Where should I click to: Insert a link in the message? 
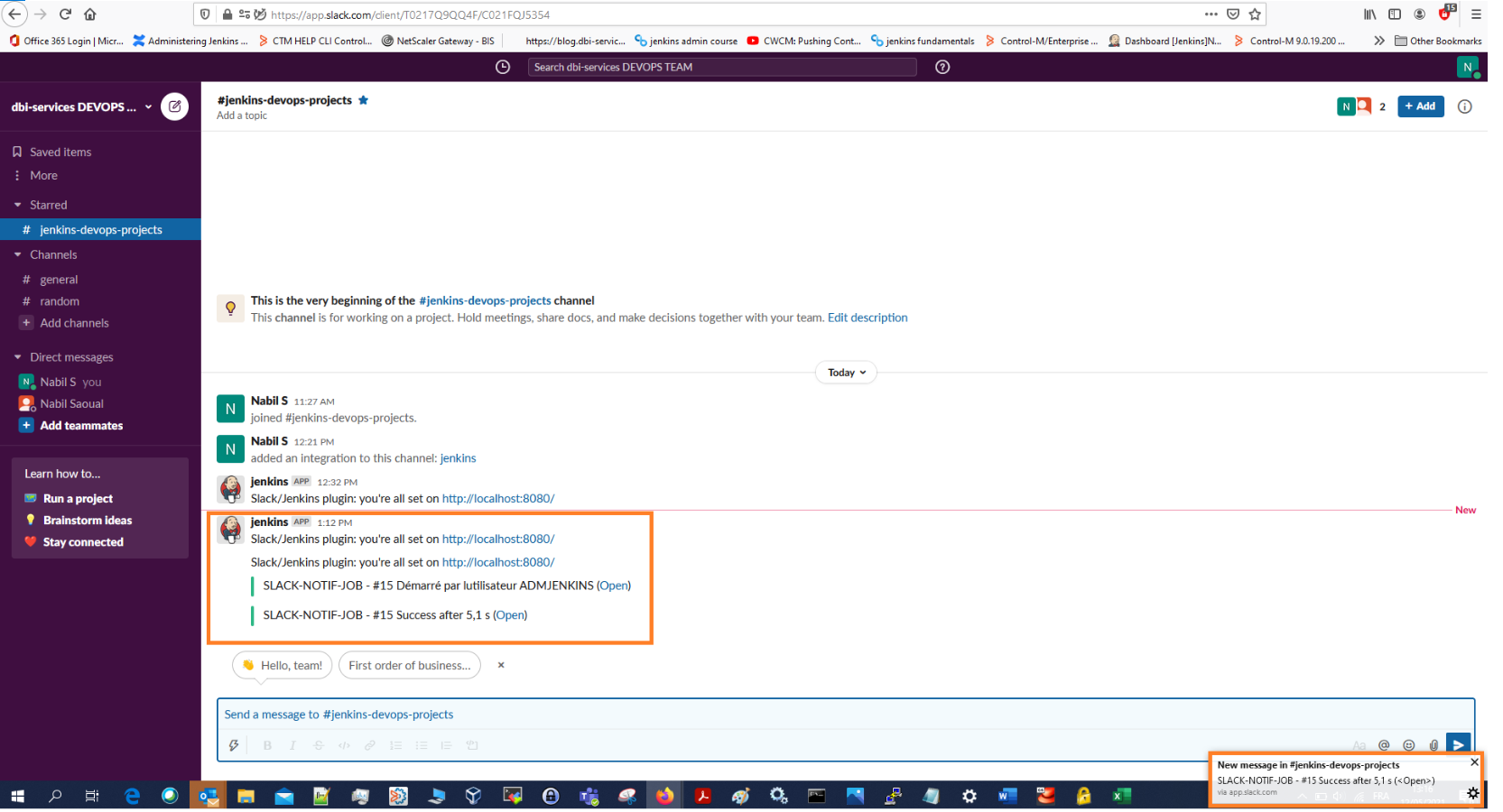coord(369,745)
